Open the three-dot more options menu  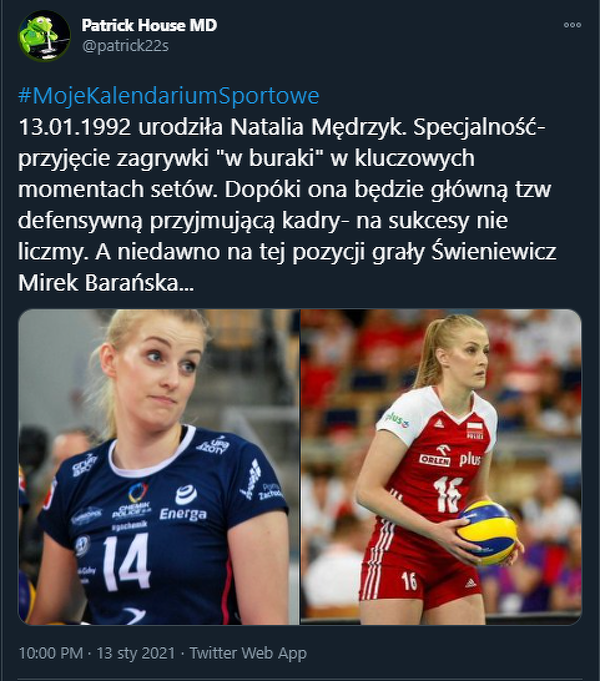click(x=572, y=25)
